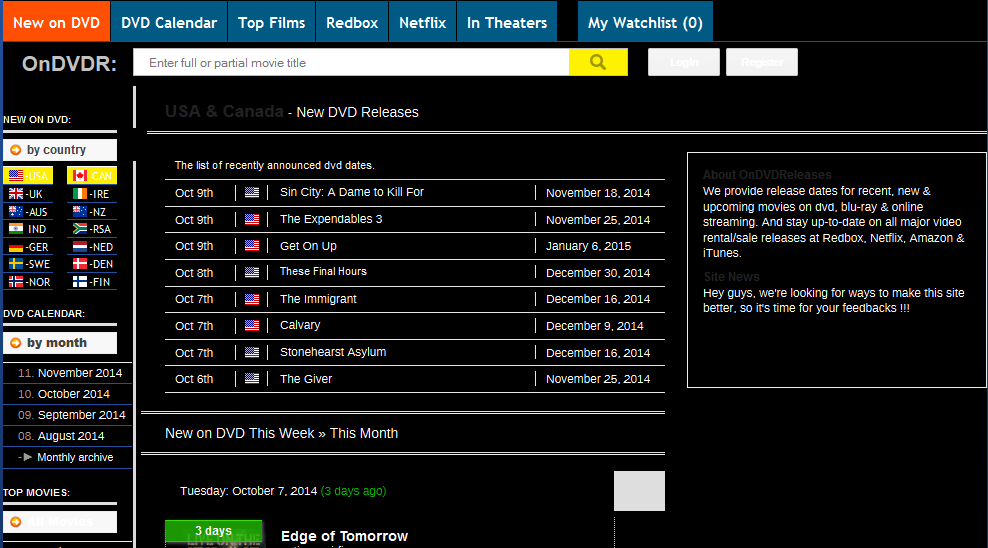
Task: Click the Login button
Action: click(684, 62)
